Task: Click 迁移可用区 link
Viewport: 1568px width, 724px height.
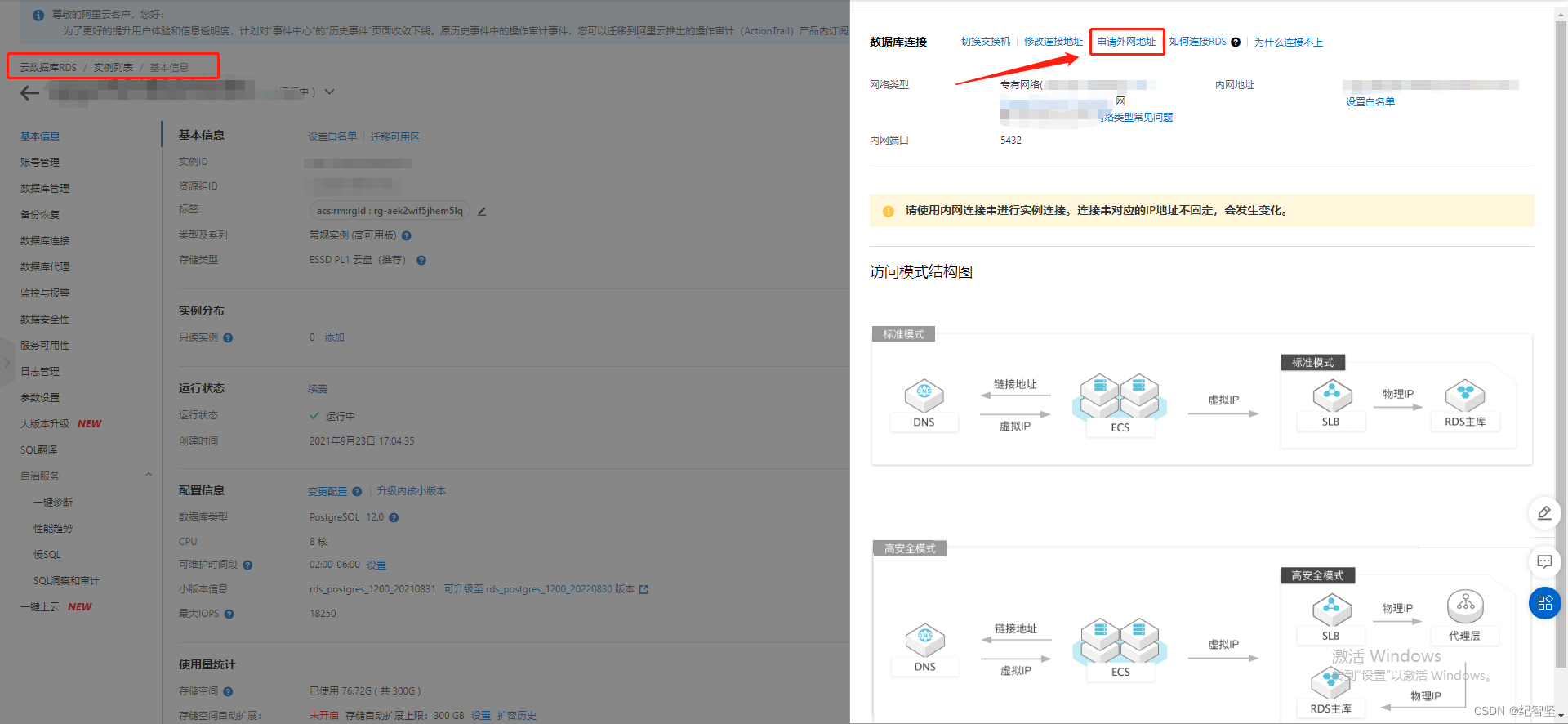Action: (395, 136)
